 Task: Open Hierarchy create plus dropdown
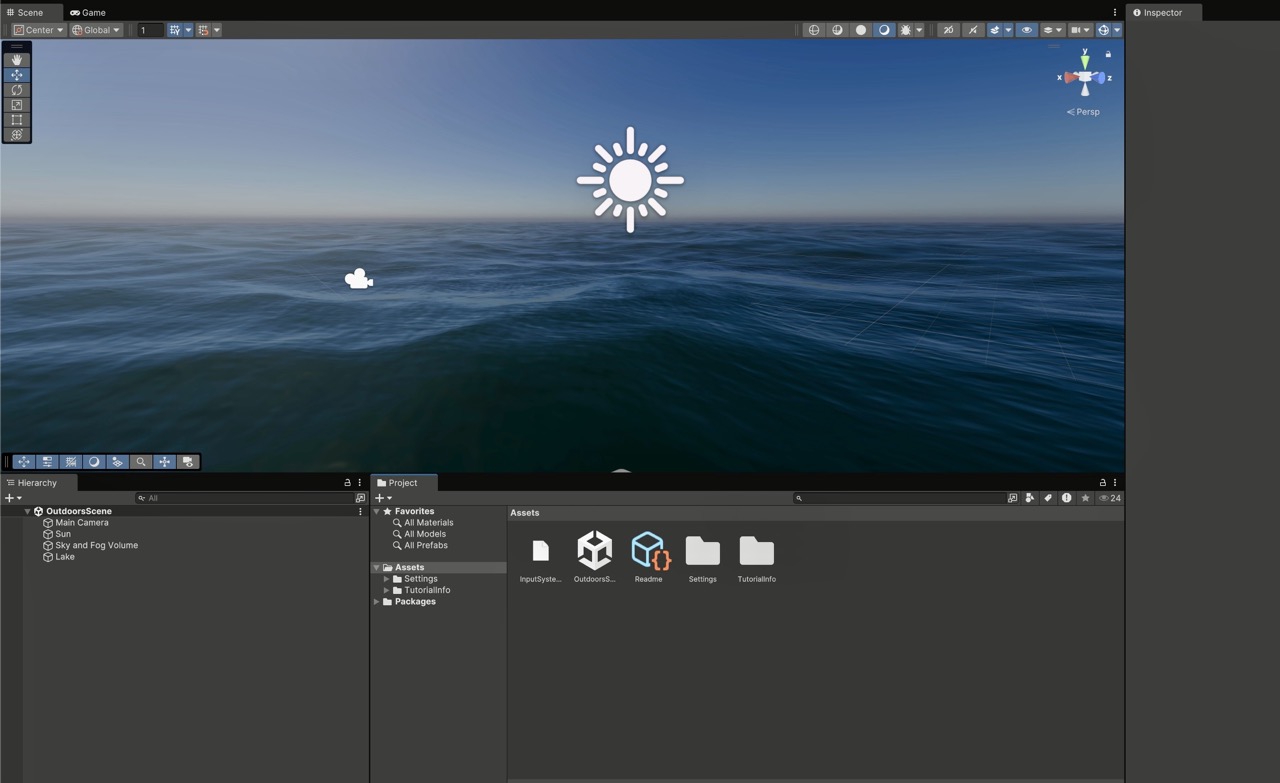tap(13, 498)
